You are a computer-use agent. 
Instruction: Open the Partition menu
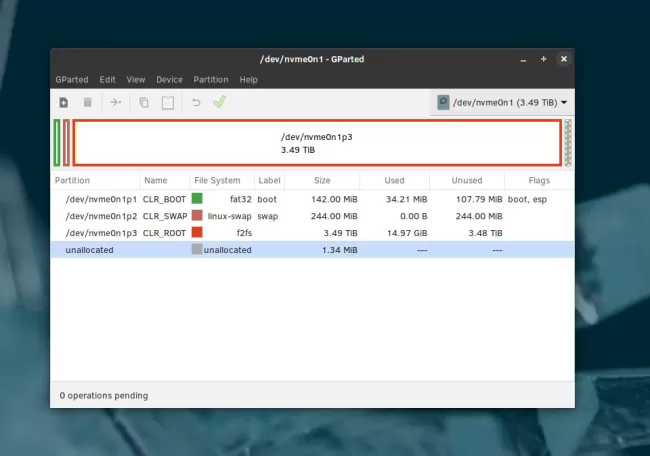(210, 79)
